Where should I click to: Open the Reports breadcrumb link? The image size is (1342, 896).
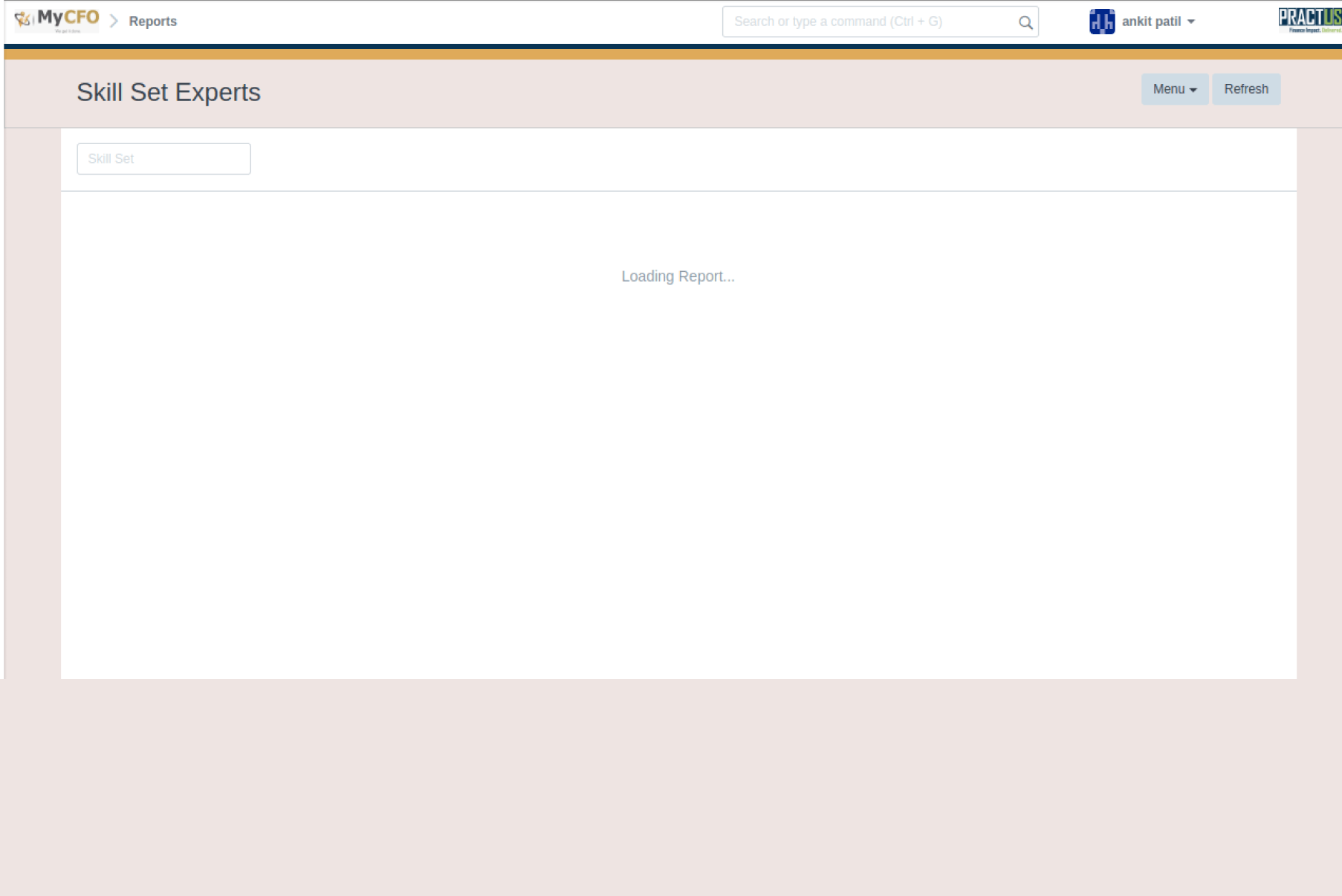click(152, 22)
